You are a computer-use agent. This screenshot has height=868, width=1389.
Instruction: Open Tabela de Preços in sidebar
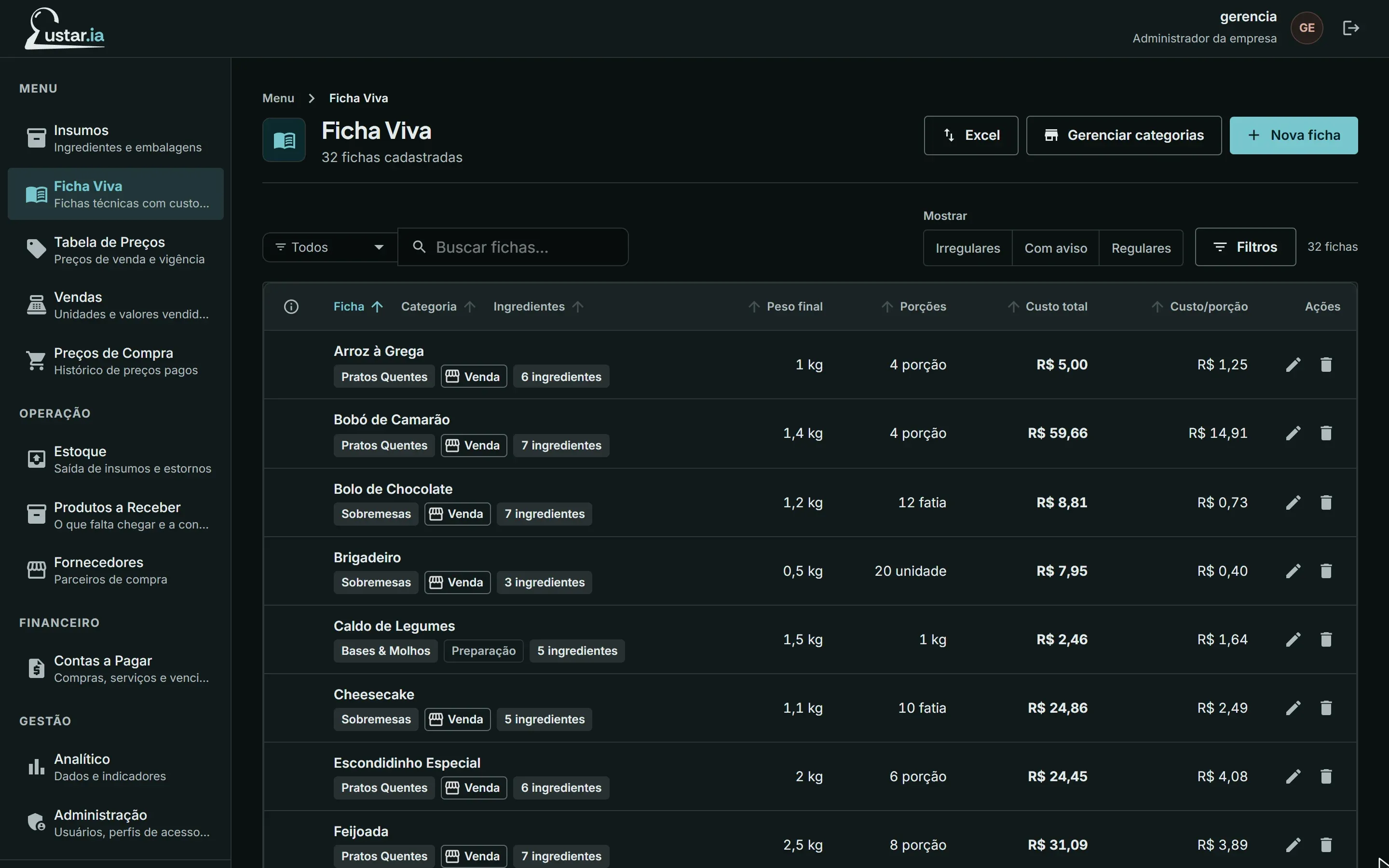[115, 250]
